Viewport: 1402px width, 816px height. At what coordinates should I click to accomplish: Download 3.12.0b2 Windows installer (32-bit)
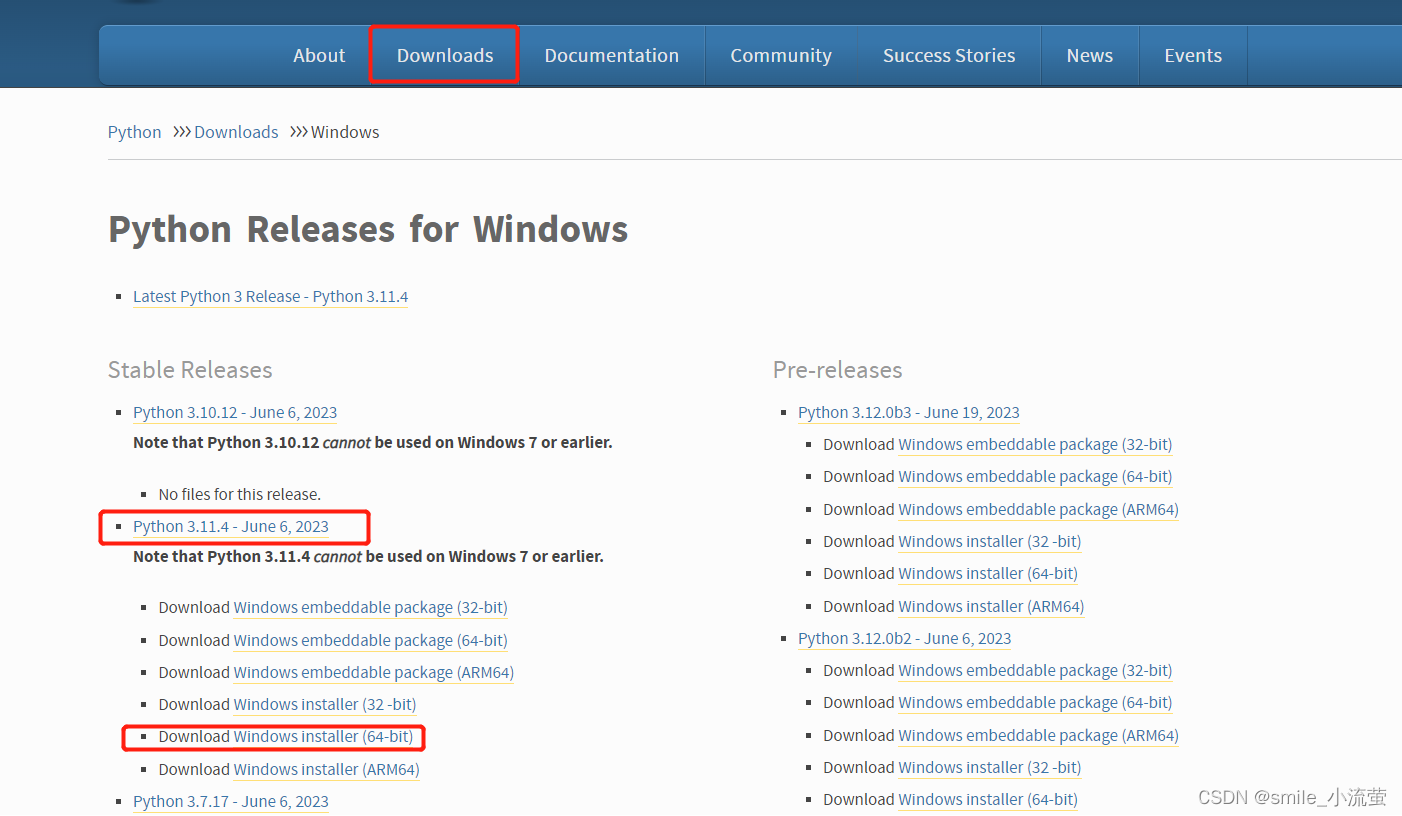point(990,768)
